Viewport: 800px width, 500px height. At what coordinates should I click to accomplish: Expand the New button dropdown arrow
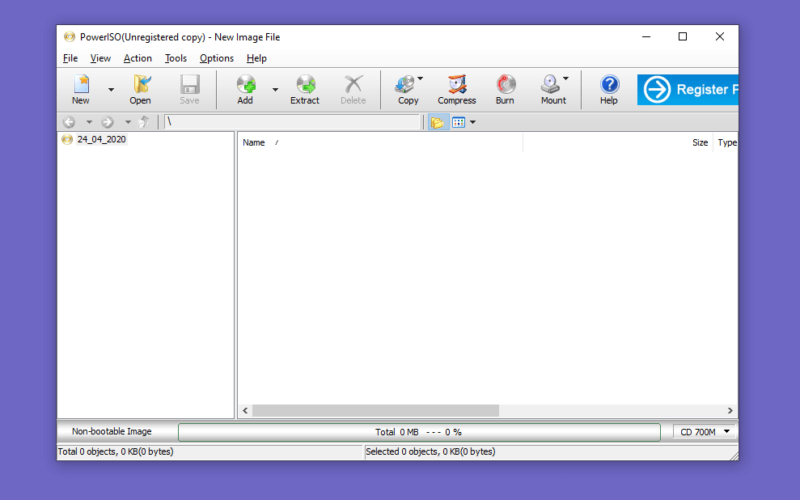(x=111, y=90)
